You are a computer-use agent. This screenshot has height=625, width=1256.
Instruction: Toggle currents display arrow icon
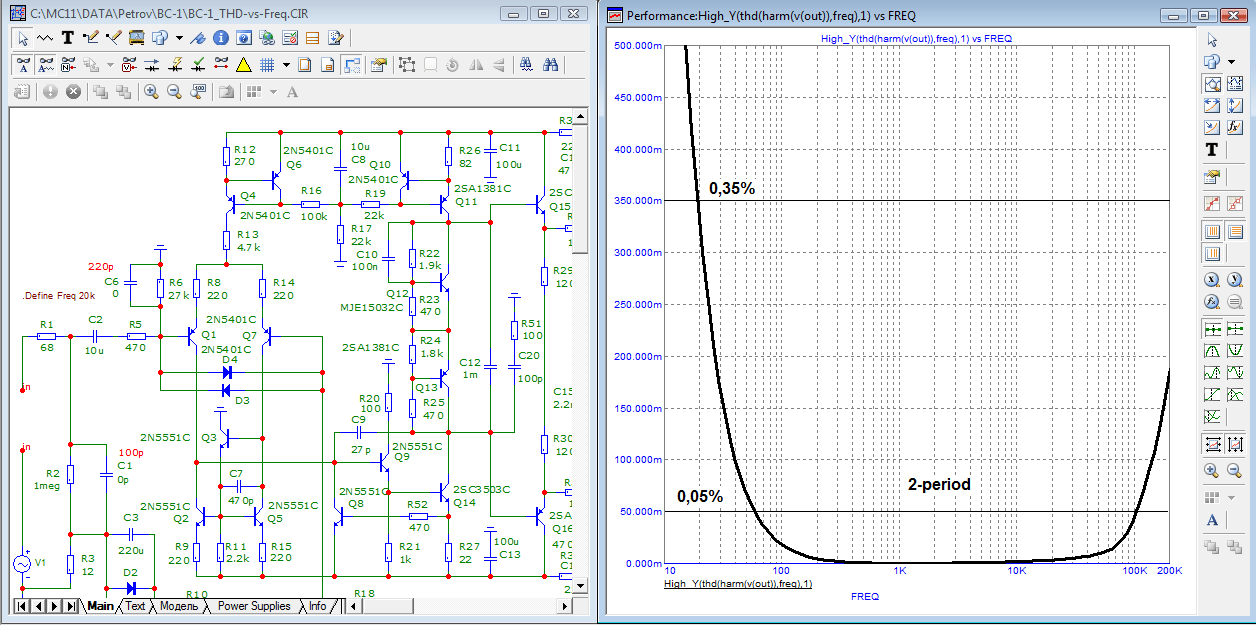click(151, 65)
